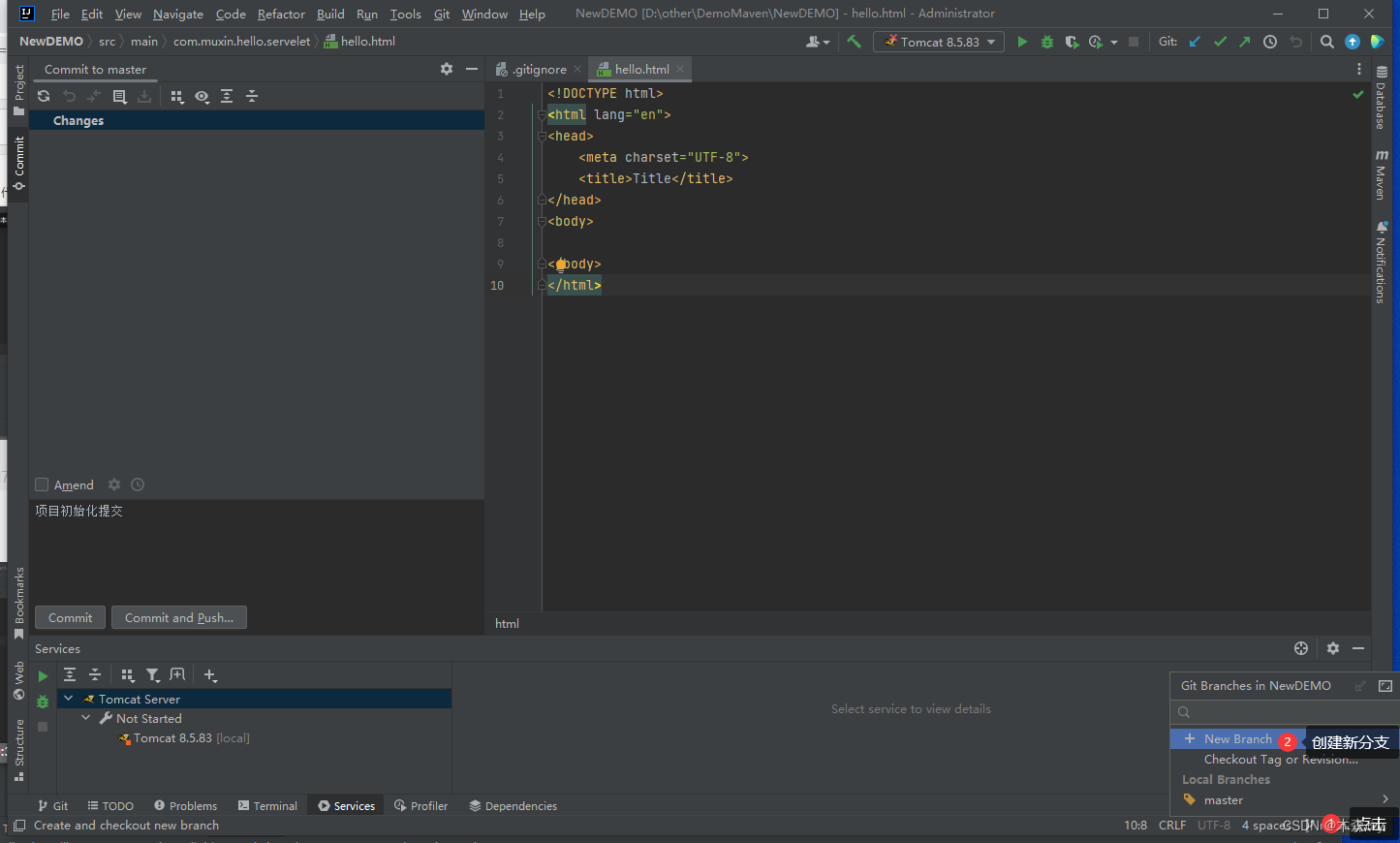Debug service with Services bug icon
The image size is (1400, 843).
pyautogui.click(x=43, y=702)
